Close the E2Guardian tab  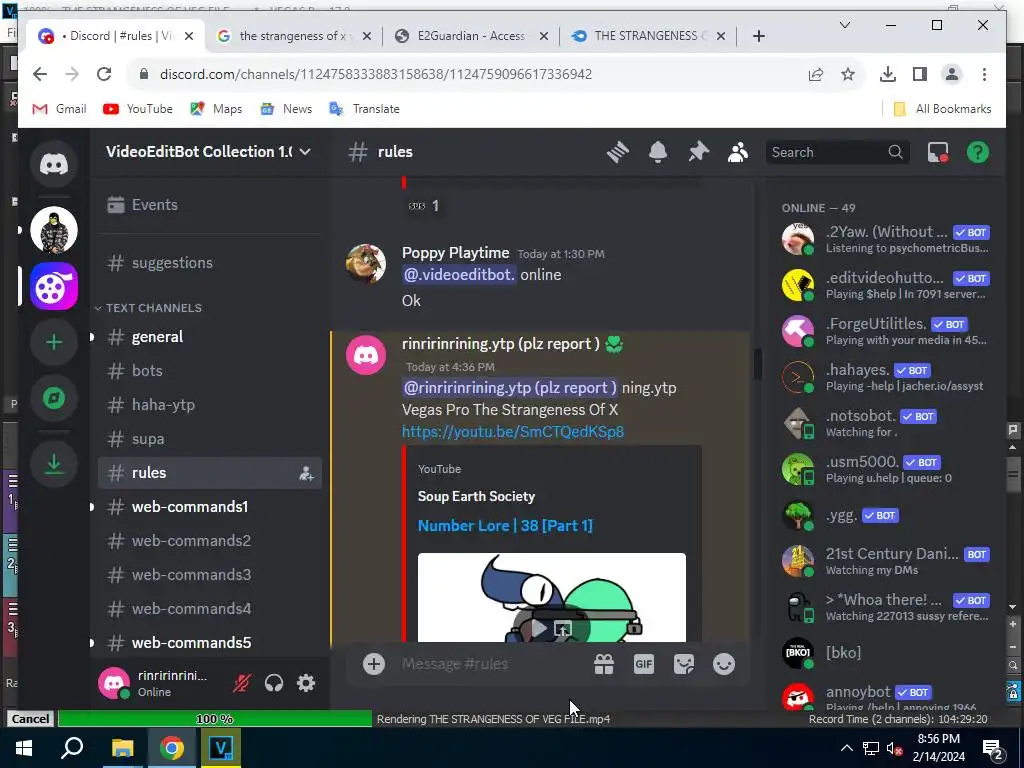543,36
